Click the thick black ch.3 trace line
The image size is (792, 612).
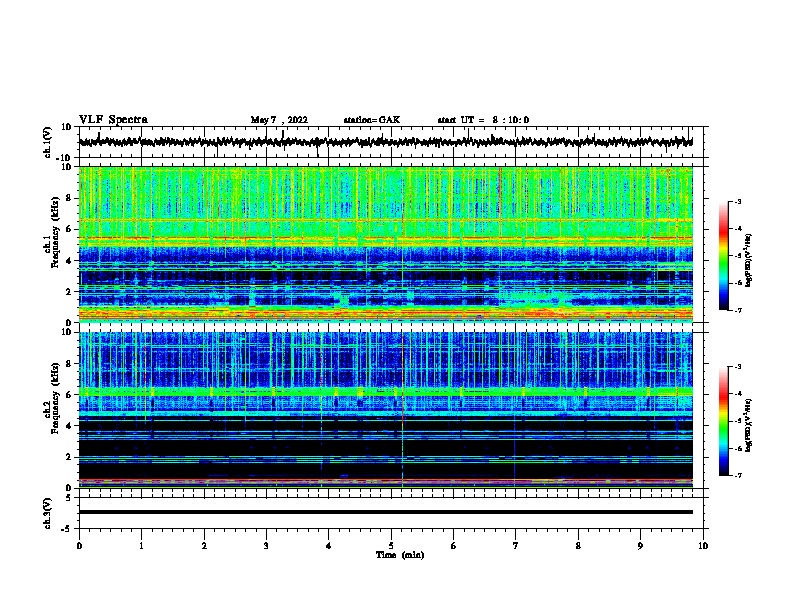click(386, 512)
